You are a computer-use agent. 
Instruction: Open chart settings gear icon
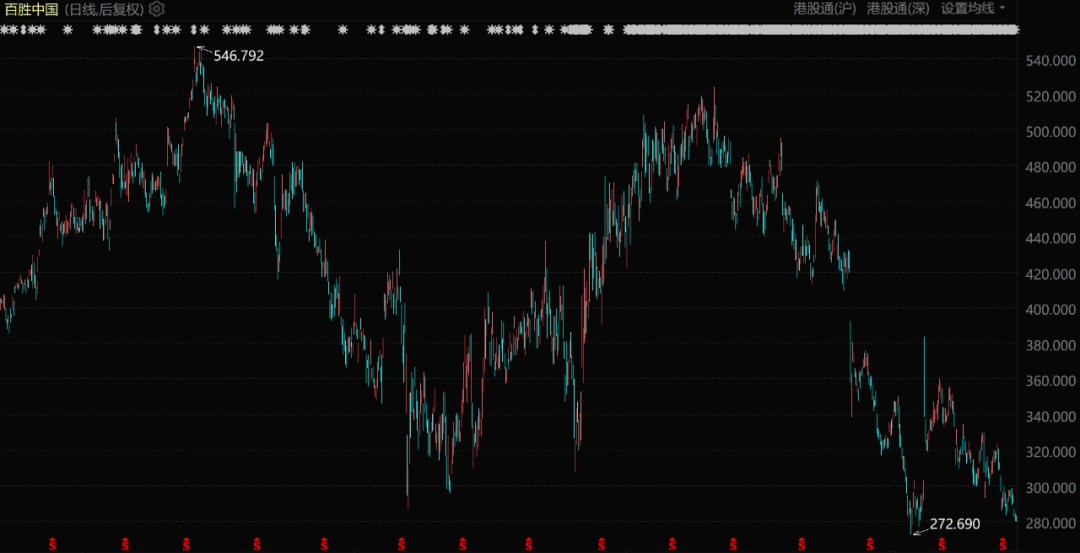pos(156,9)
